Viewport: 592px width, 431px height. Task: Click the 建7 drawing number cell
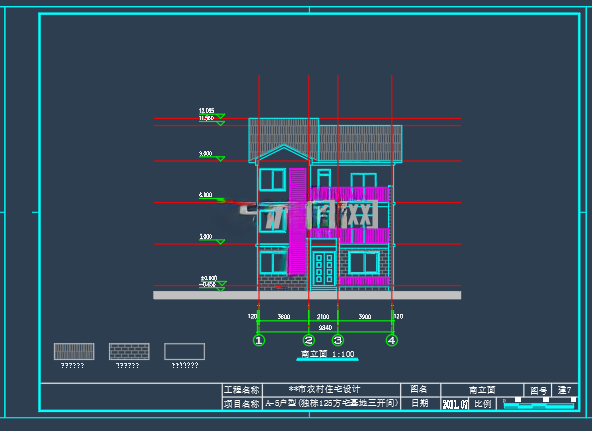click(565, 390)
